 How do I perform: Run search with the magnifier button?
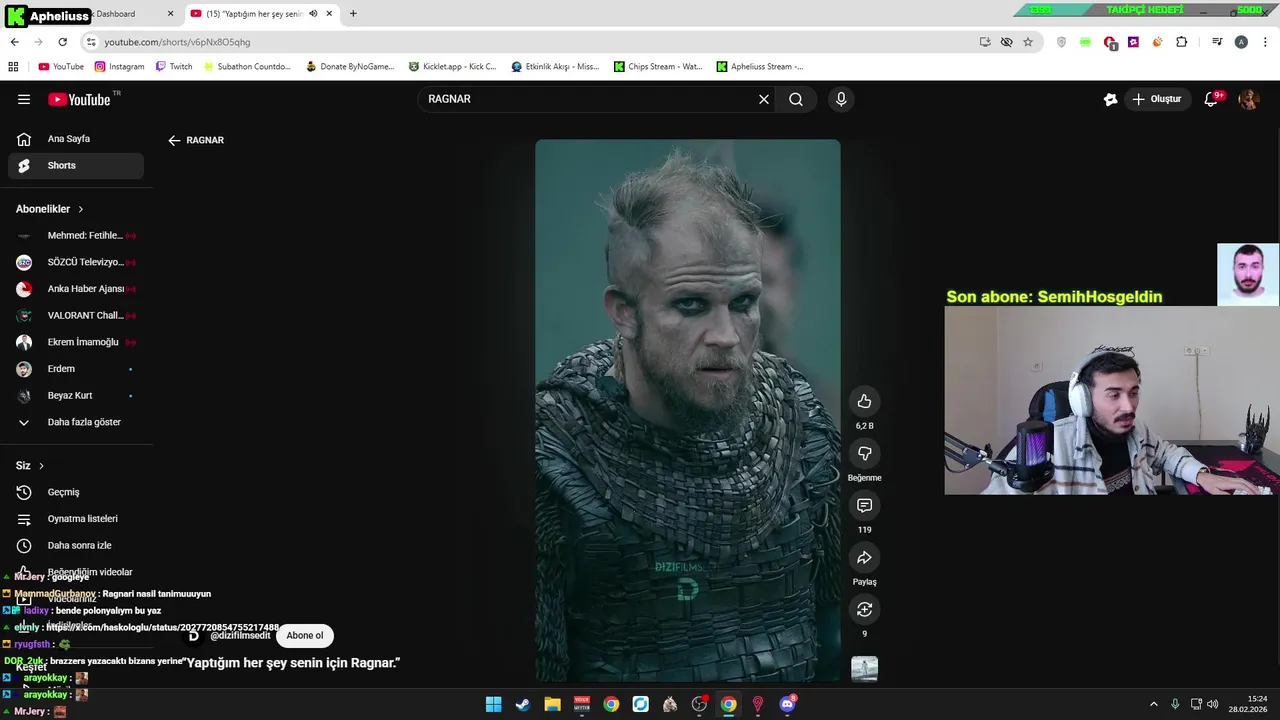796,99
